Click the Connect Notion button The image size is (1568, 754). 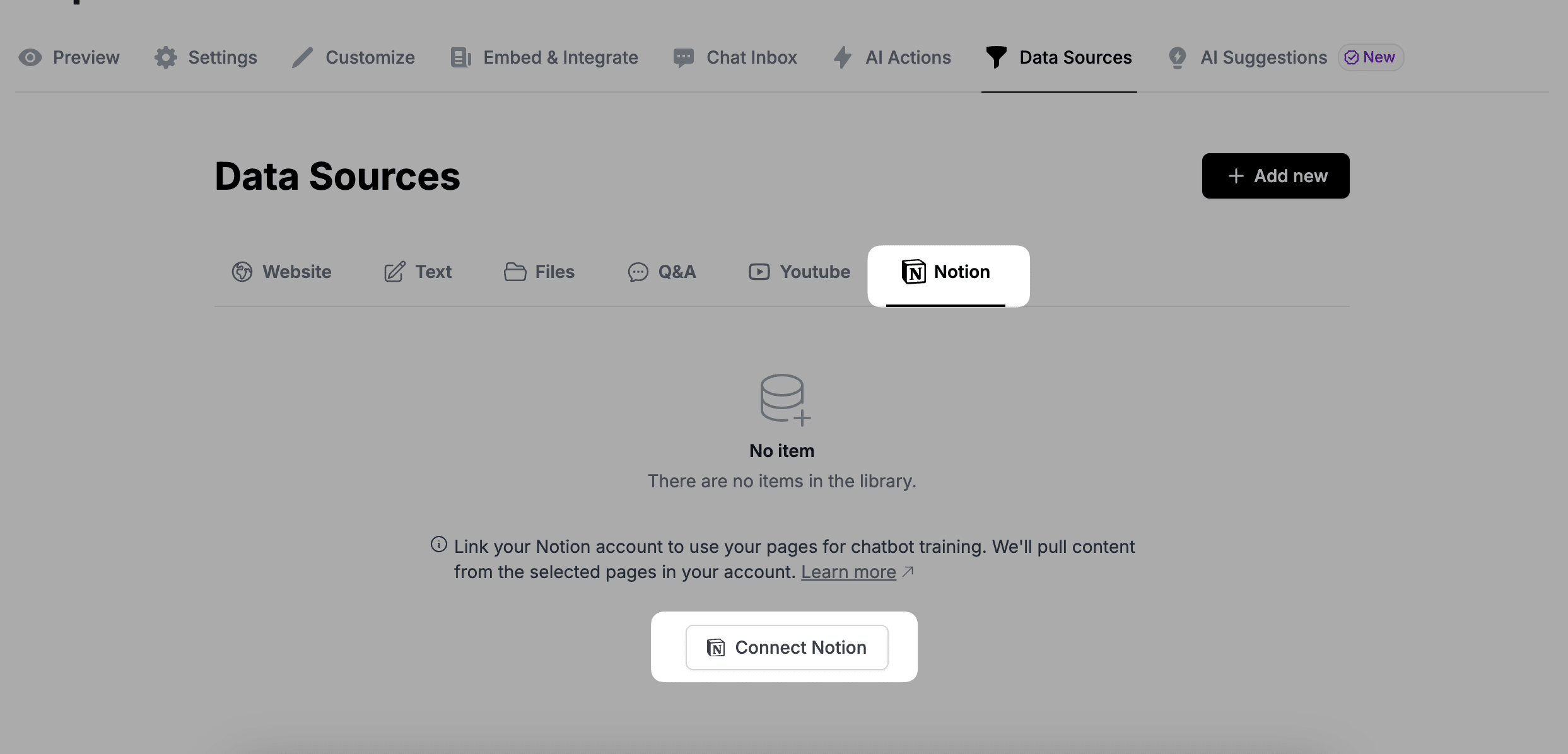tap(786, 647)
